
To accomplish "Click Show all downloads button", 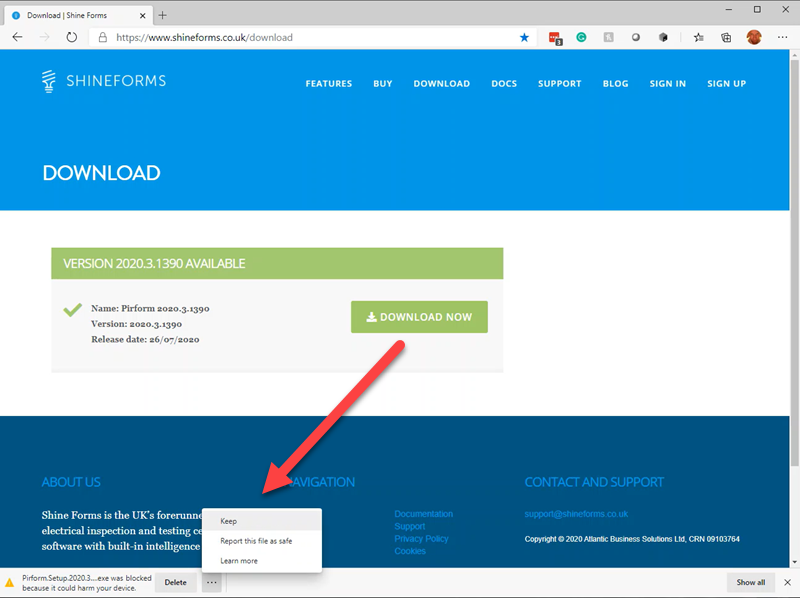I will [751, 582].
